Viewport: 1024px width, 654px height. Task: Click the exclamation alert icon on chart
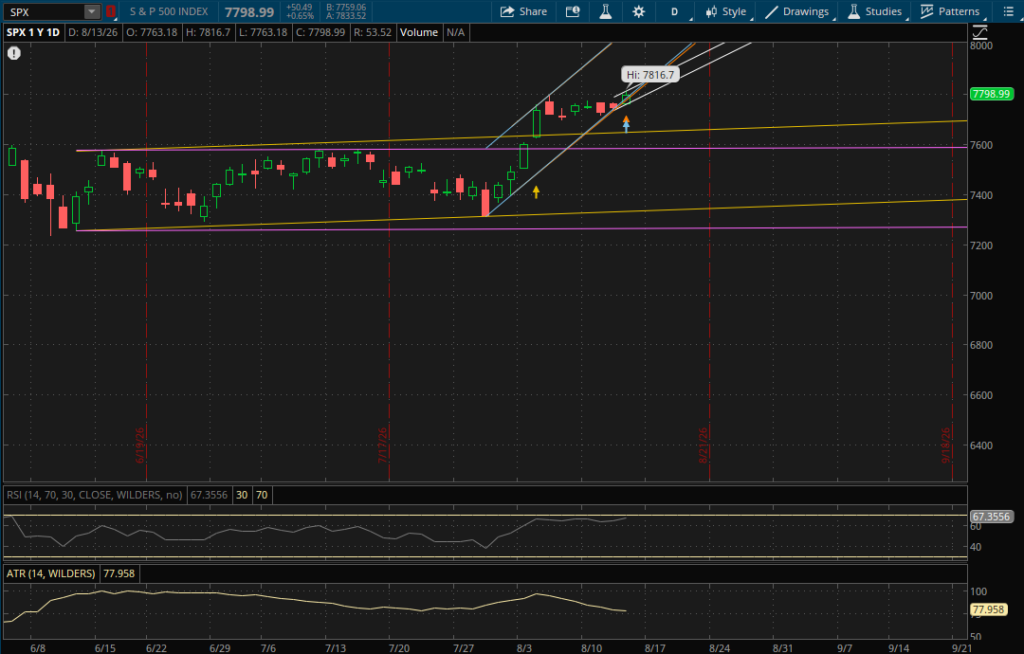pyautogui.click(x=14, y=54)
